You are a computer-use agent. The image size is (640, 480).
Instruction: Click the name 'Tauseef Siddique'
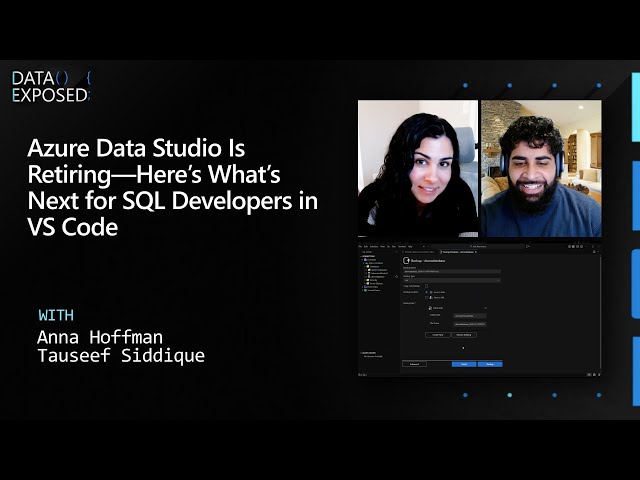click(121, 355)
